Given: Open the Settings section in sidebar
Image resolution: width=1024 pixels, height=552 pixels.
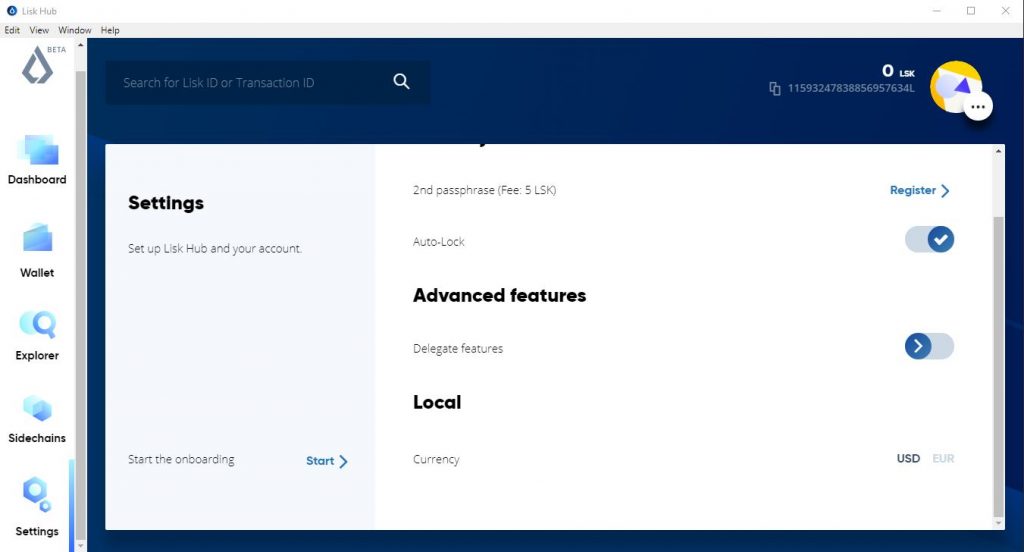Looking at the screenshot, I should pos(37,508).
